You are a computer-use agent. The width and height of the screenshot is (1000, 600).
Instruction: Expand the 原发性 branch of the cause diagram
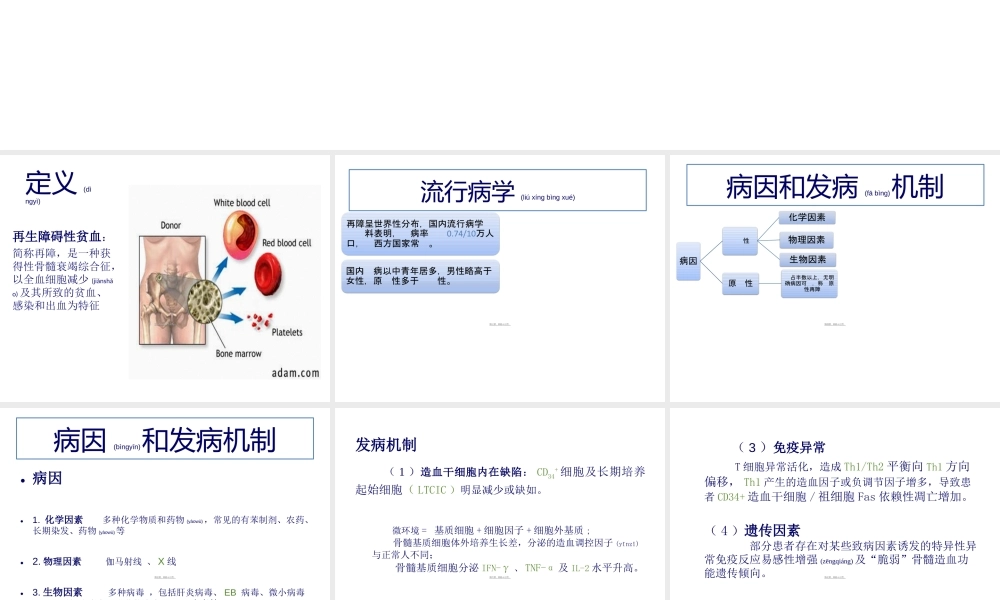740,284
